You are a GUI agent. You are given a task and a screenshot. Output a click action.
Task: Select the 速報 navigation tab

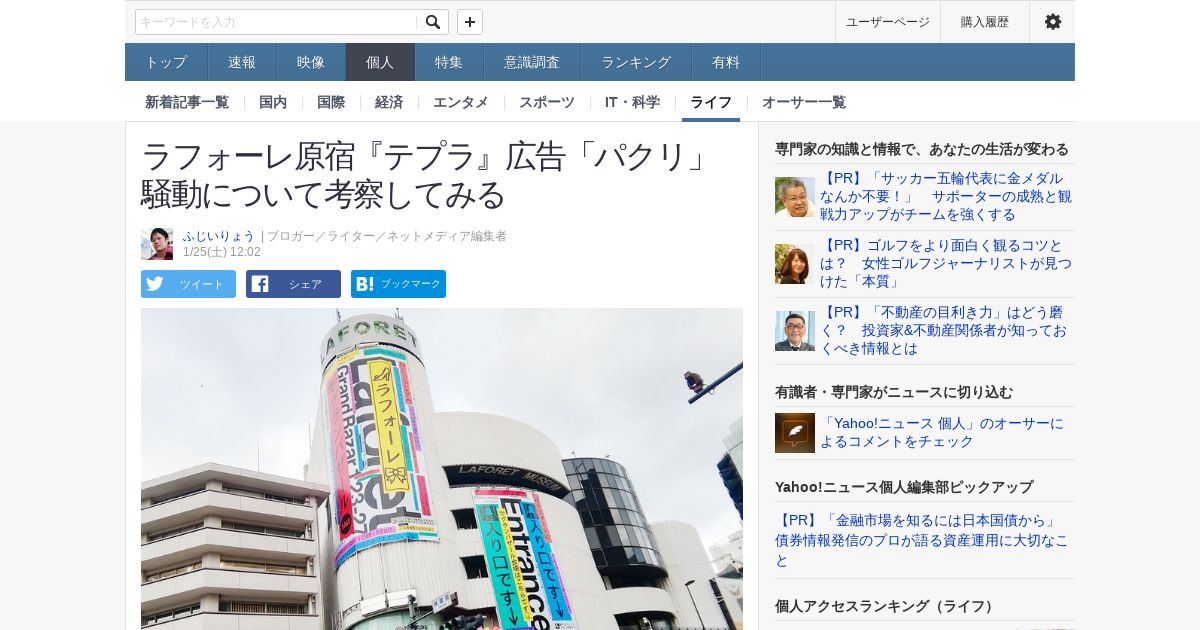(x=242, y=62)
